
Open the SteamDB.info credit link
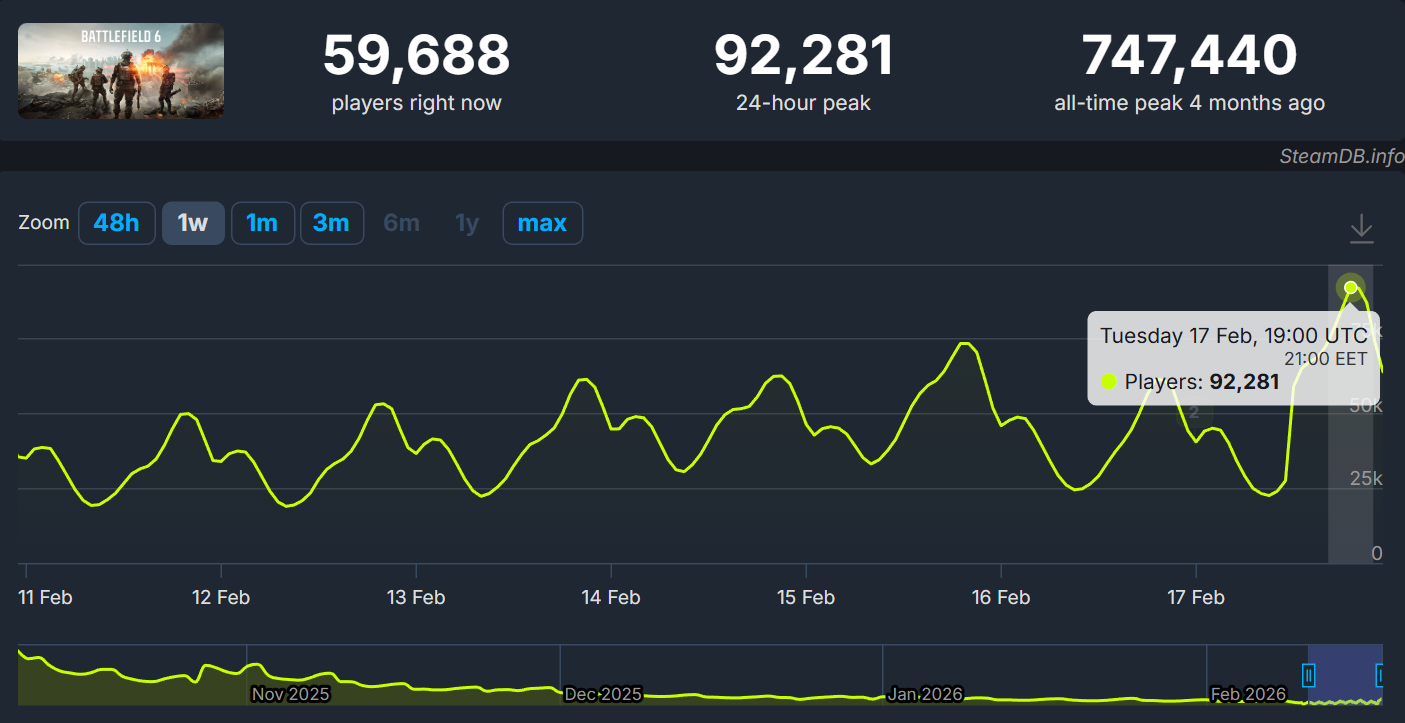[x=1341, y=156]
